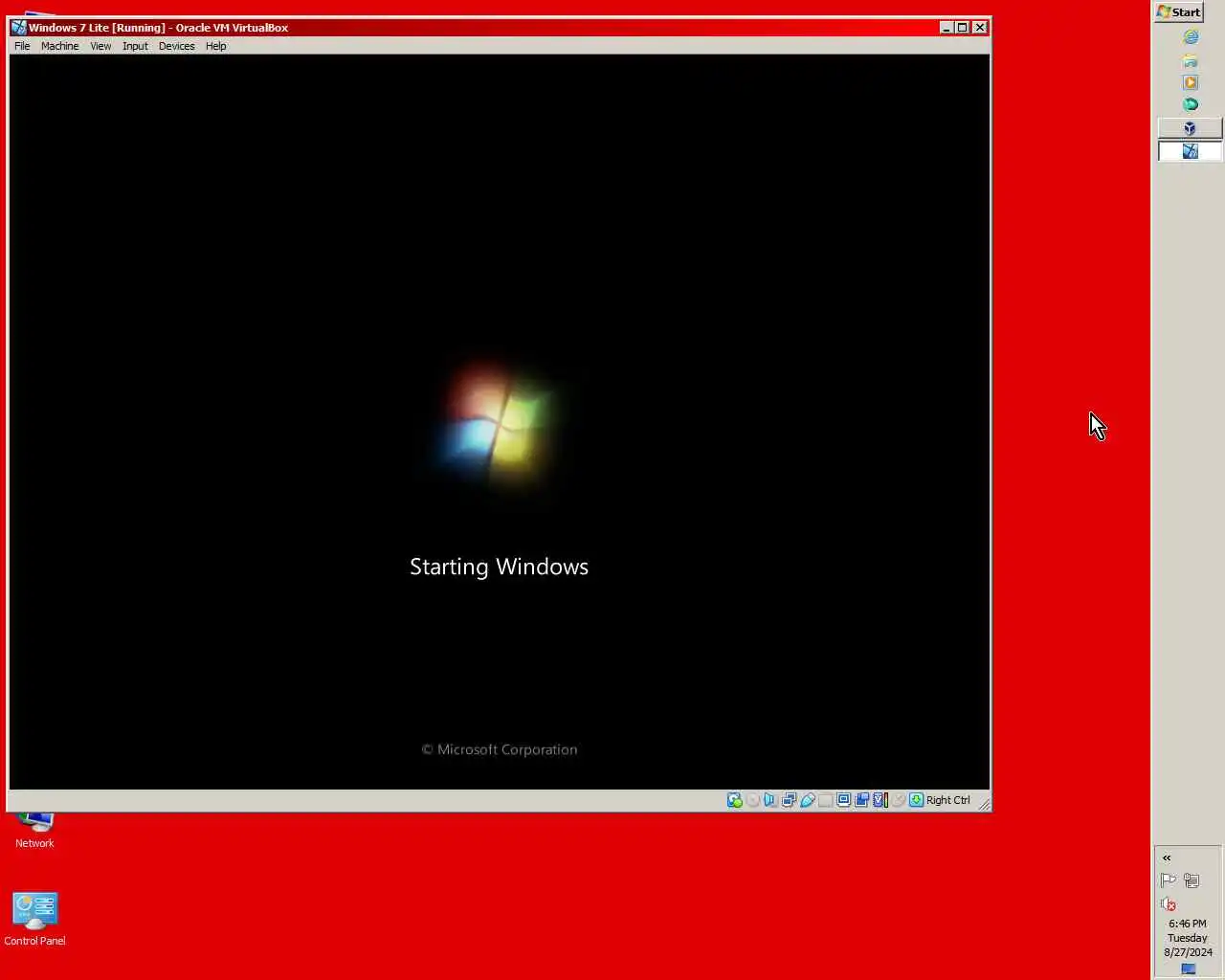Click the Right Ctrl host key label

[x=948, y=800]
